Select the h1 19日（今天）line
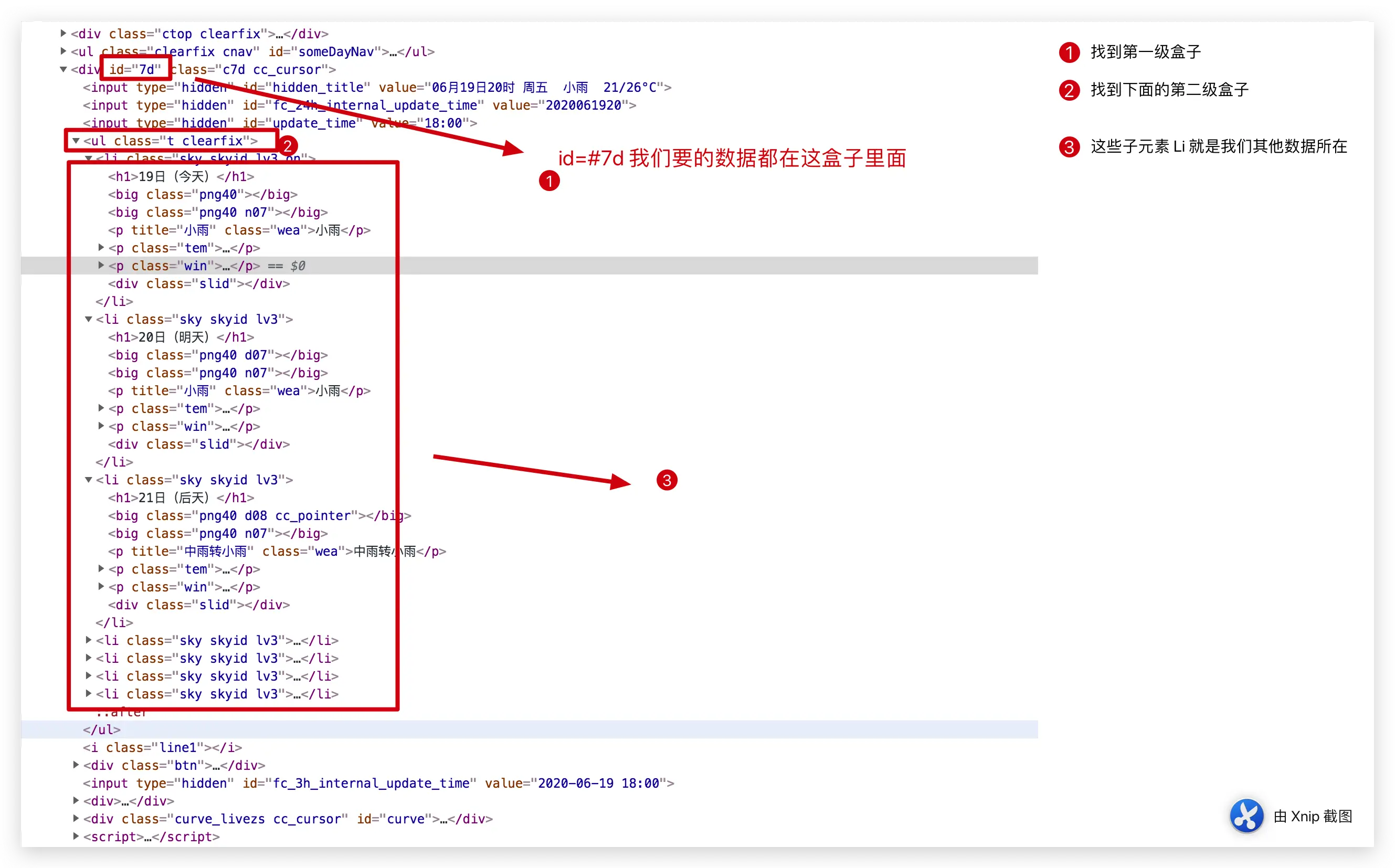 tap(181, 177)
